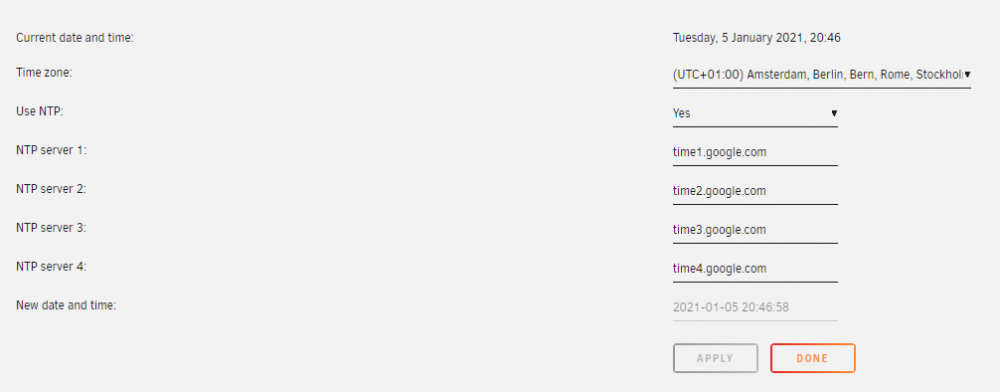Open the Time zone dropdown
The height and width of the screenshot is (392, 1000).
click(821, 75)
